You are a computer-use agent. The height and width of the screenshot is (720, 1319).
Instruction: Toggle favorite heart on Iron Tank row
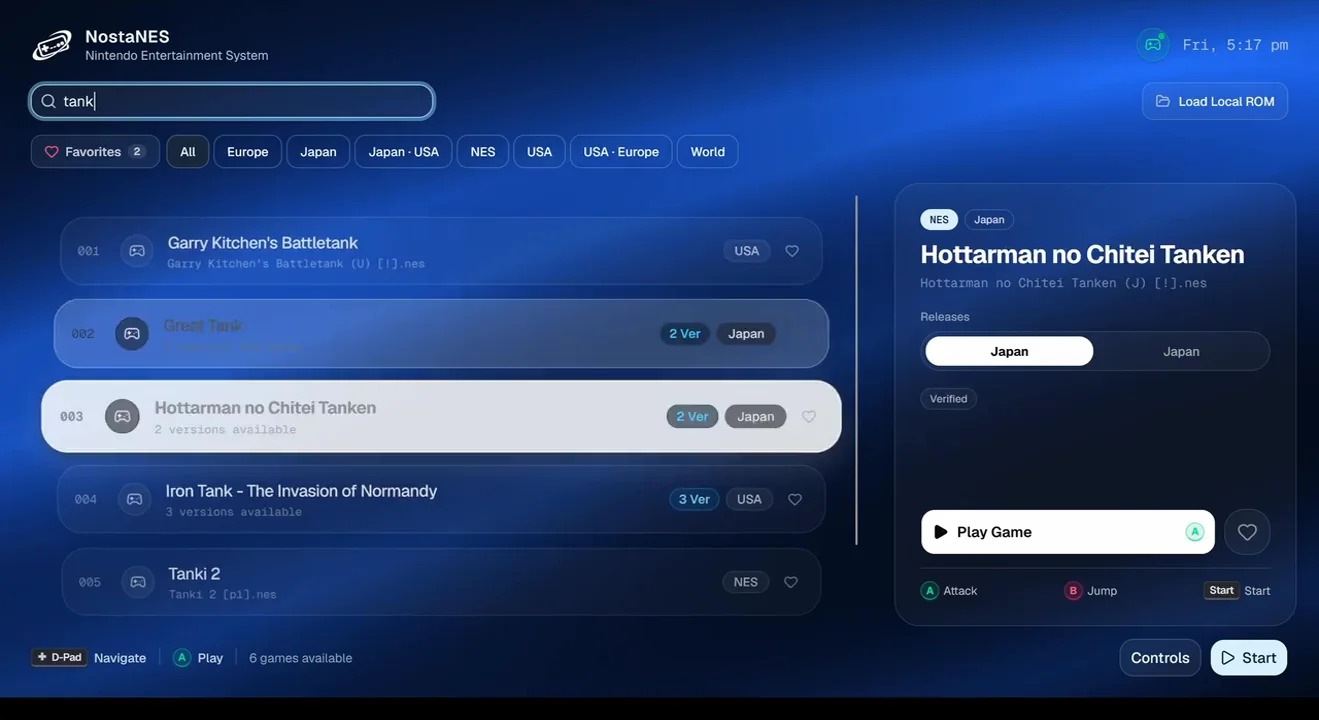(x=795, y=499)
